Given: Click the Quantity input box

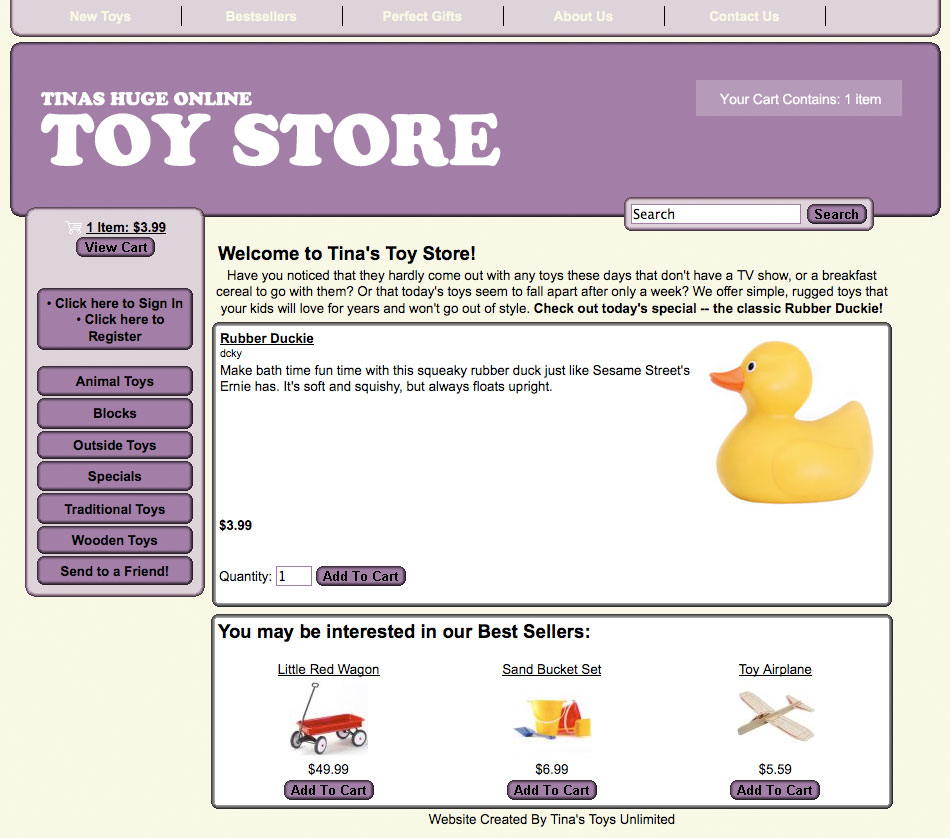Looking at the screenshot, I should 293,576.
